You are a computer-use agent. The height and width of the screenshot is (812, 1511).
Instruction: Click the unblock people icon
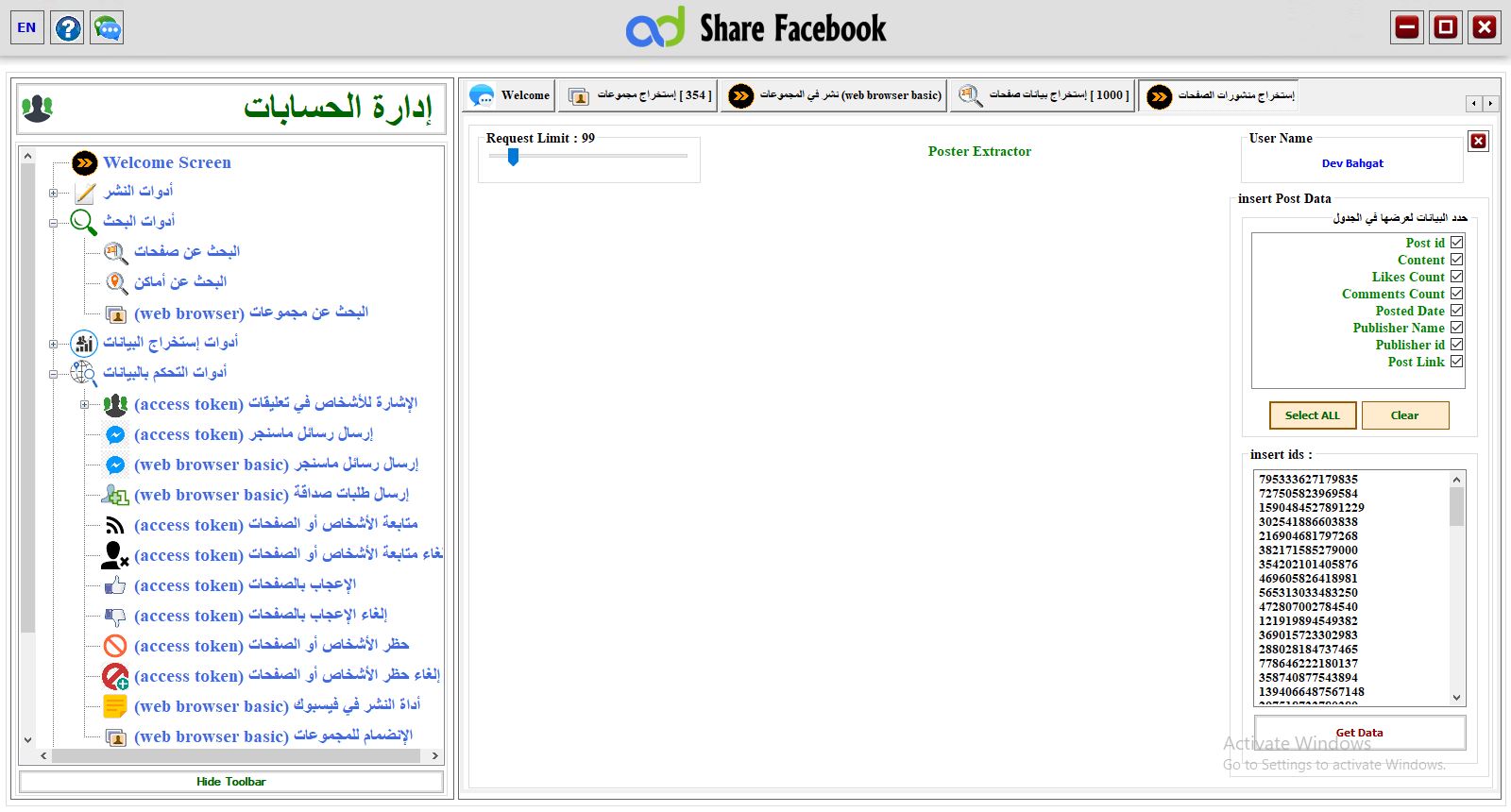[115, 676]
